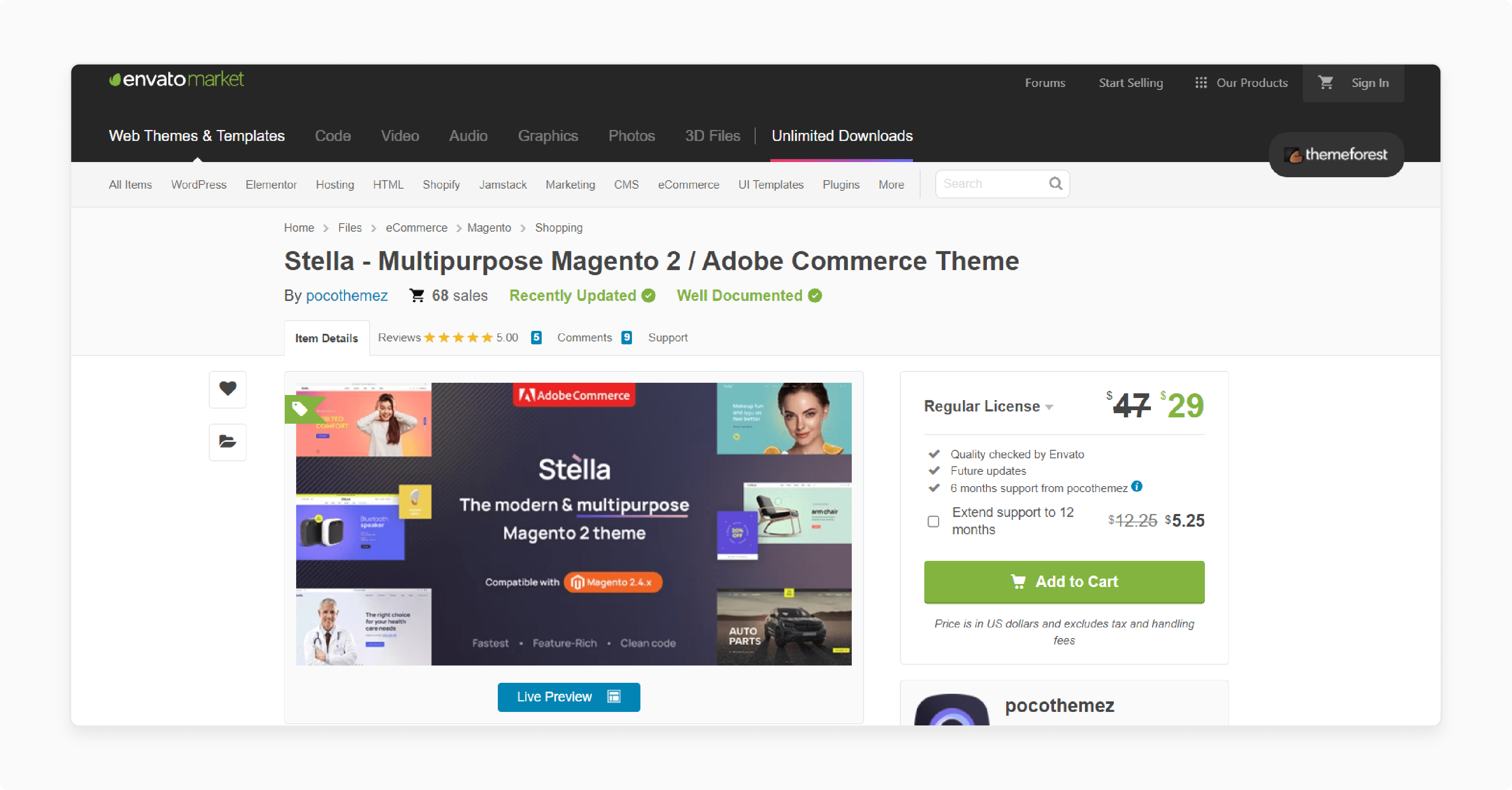Click the Live Preview button
This screenshot has height=790, width=1512.
(x=569, y=697)
